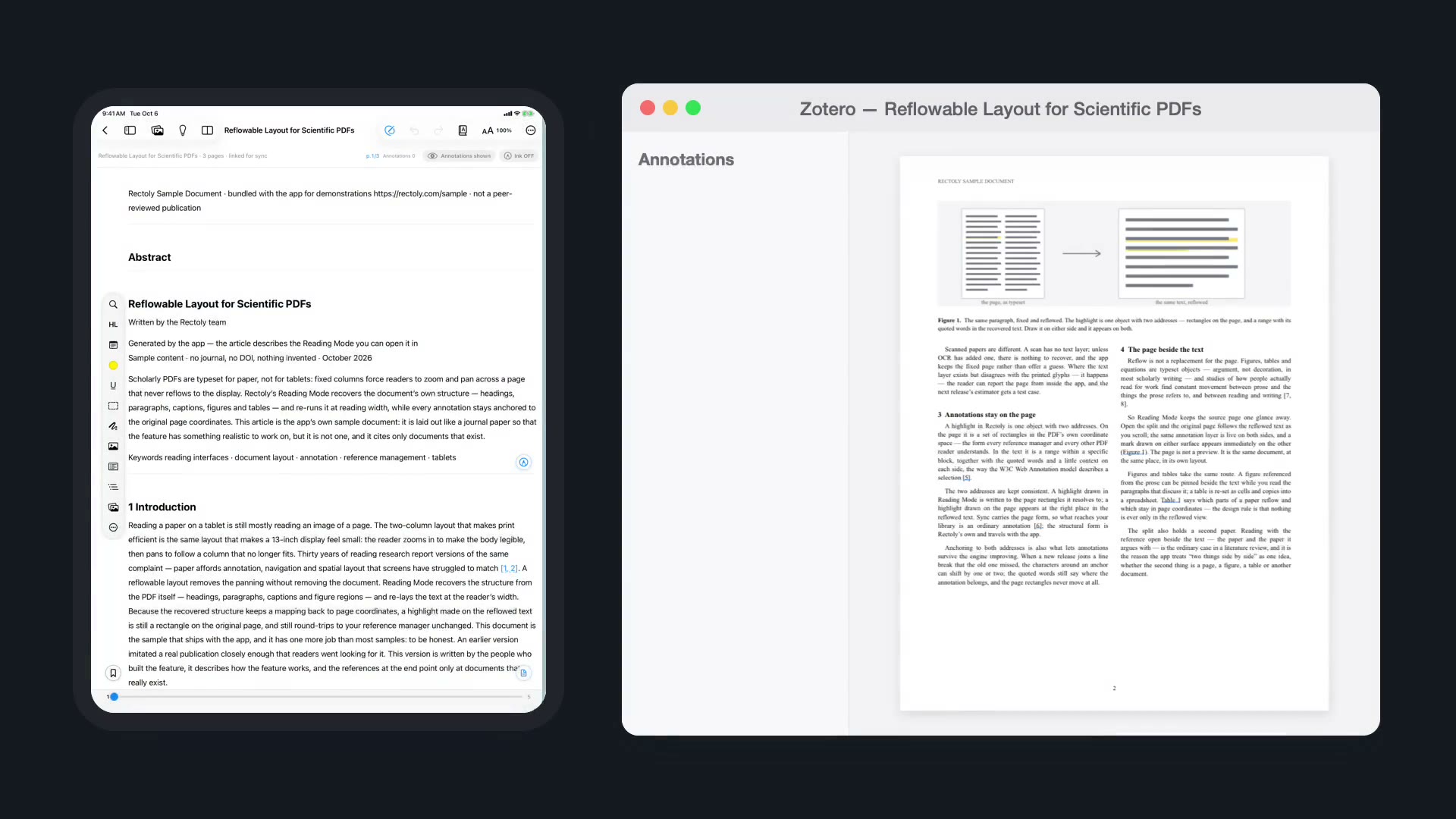The width and height of the screenshot is (1456, 819).
Task: Tap the lightbulb icon in the top toolbar
Action: [x=183, y=130]
